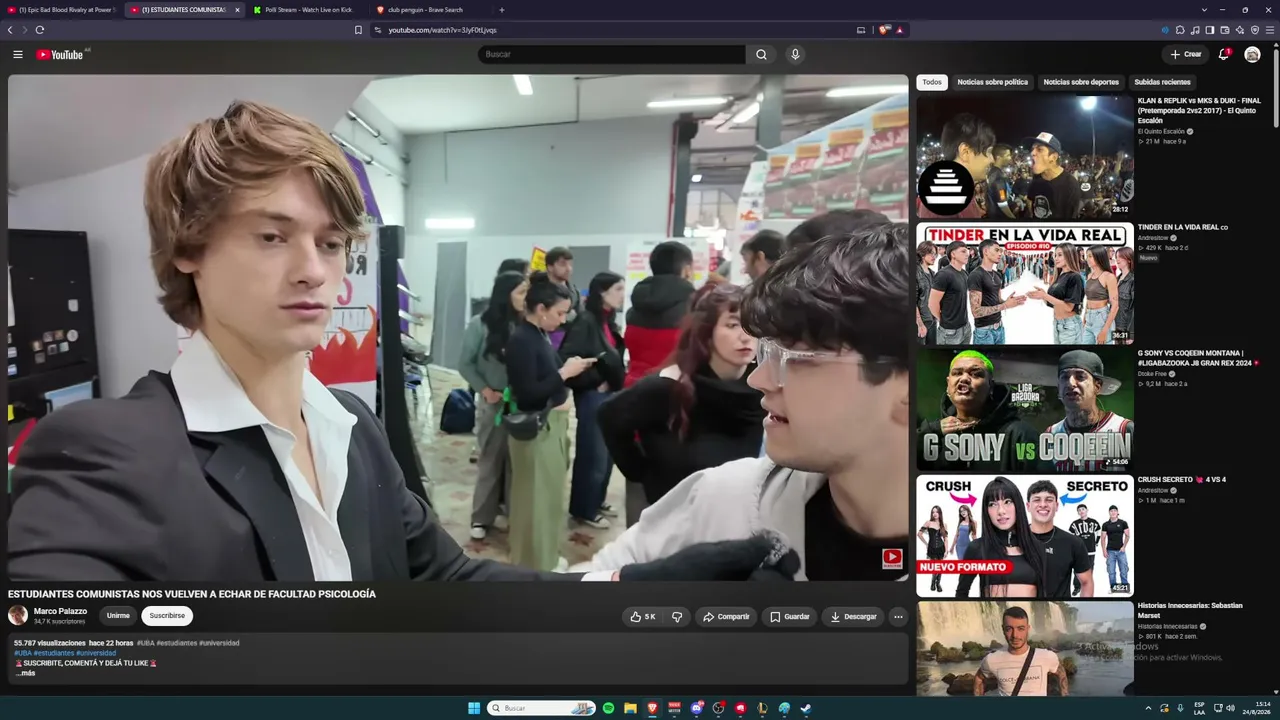Focus the YouTube Buscar search field
The height and width of the screenshot is (720, 1280).
pos(611,54)
